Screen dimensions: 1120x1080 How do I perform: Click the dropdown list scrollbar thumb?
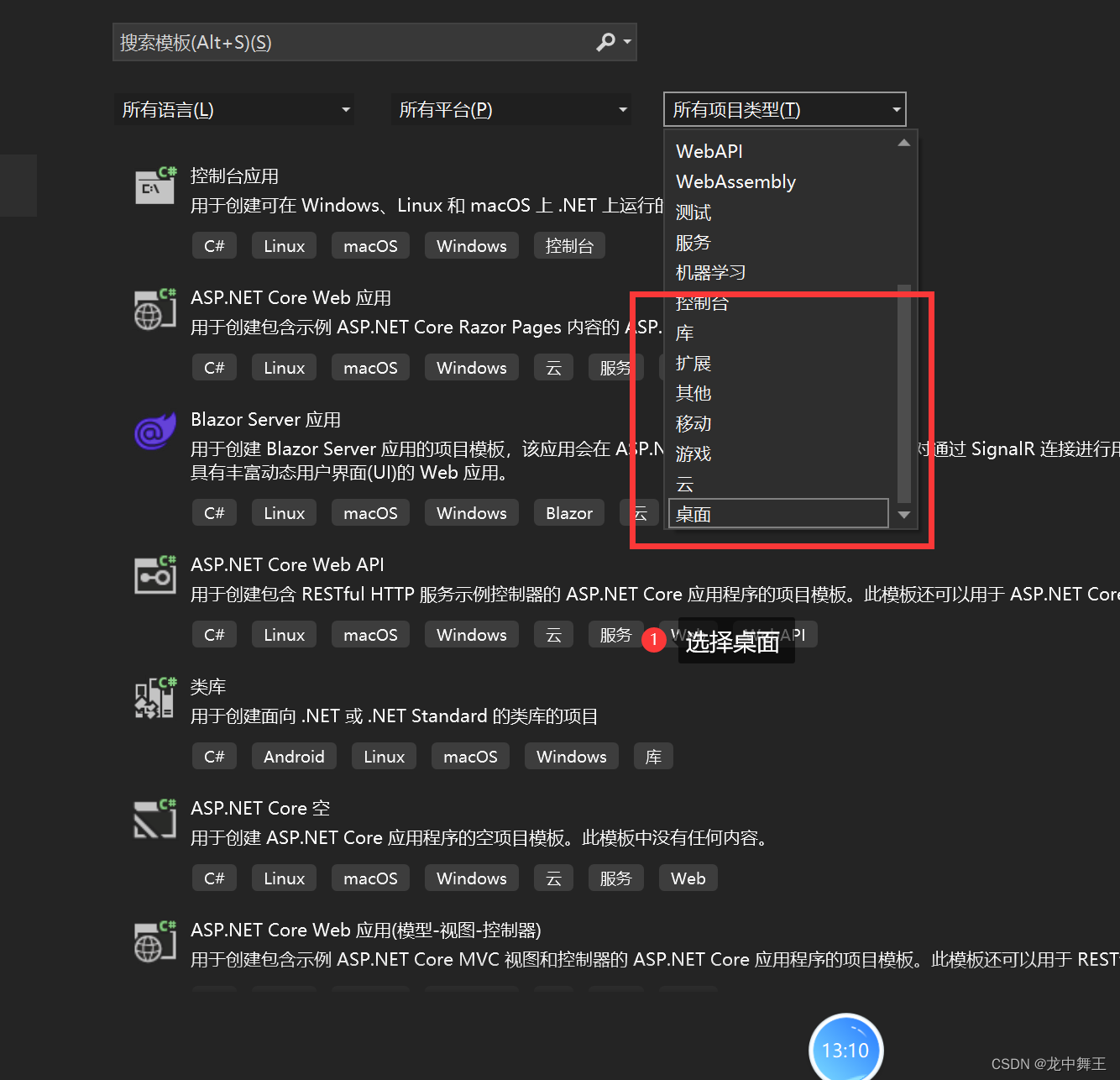pos(904,393)
